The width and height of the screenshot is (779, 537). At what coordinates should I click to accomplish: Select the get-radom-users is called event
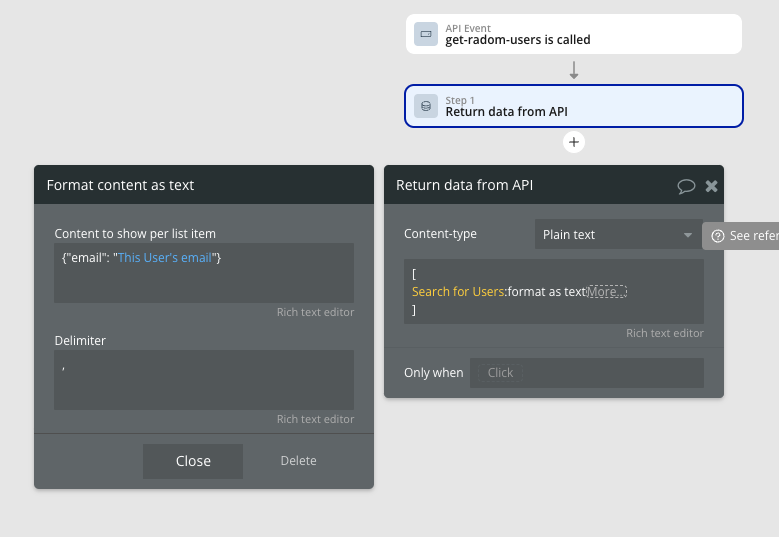tap(574, 34)
